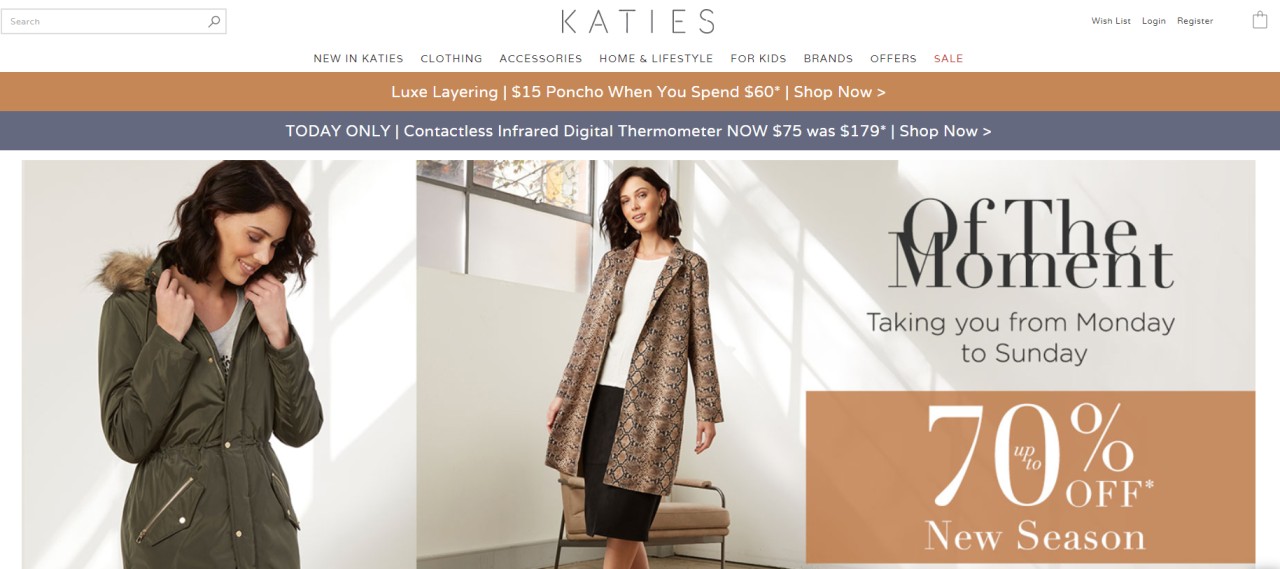Click the Login link
This screenshot has height=569, width=1280.
pos(1154,21)
